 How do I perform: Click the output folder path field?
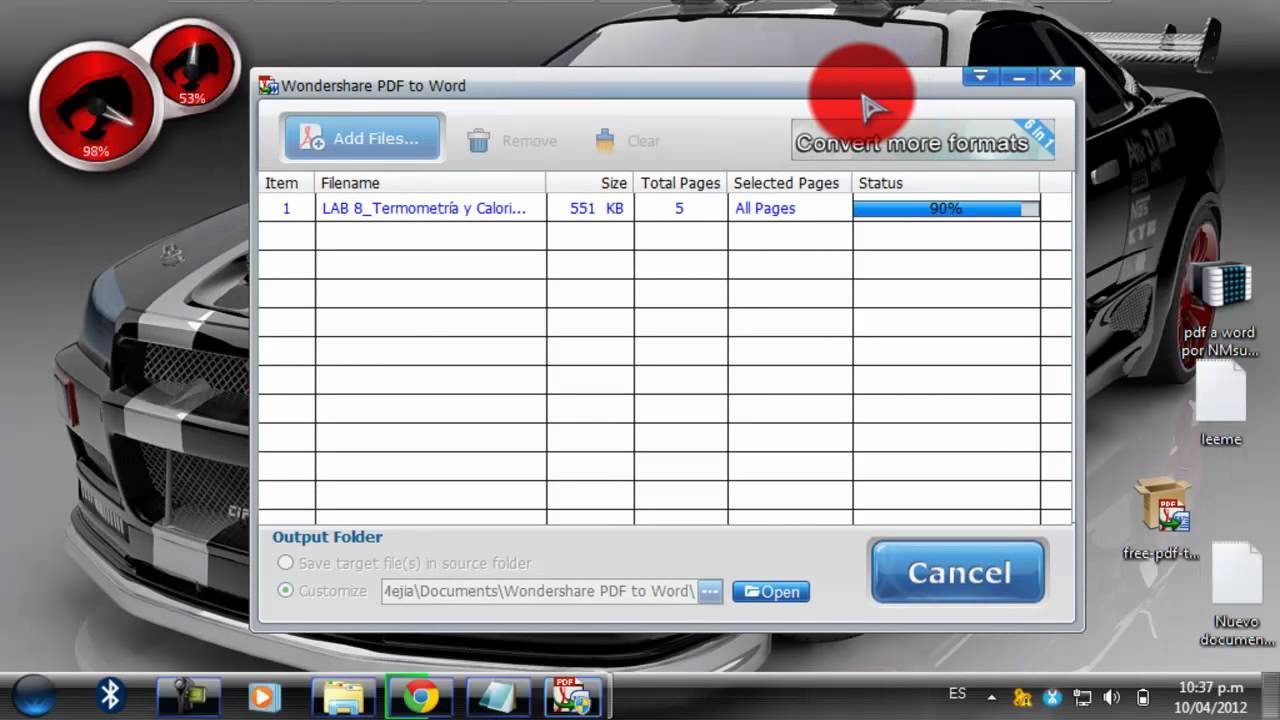coord(539,591)
